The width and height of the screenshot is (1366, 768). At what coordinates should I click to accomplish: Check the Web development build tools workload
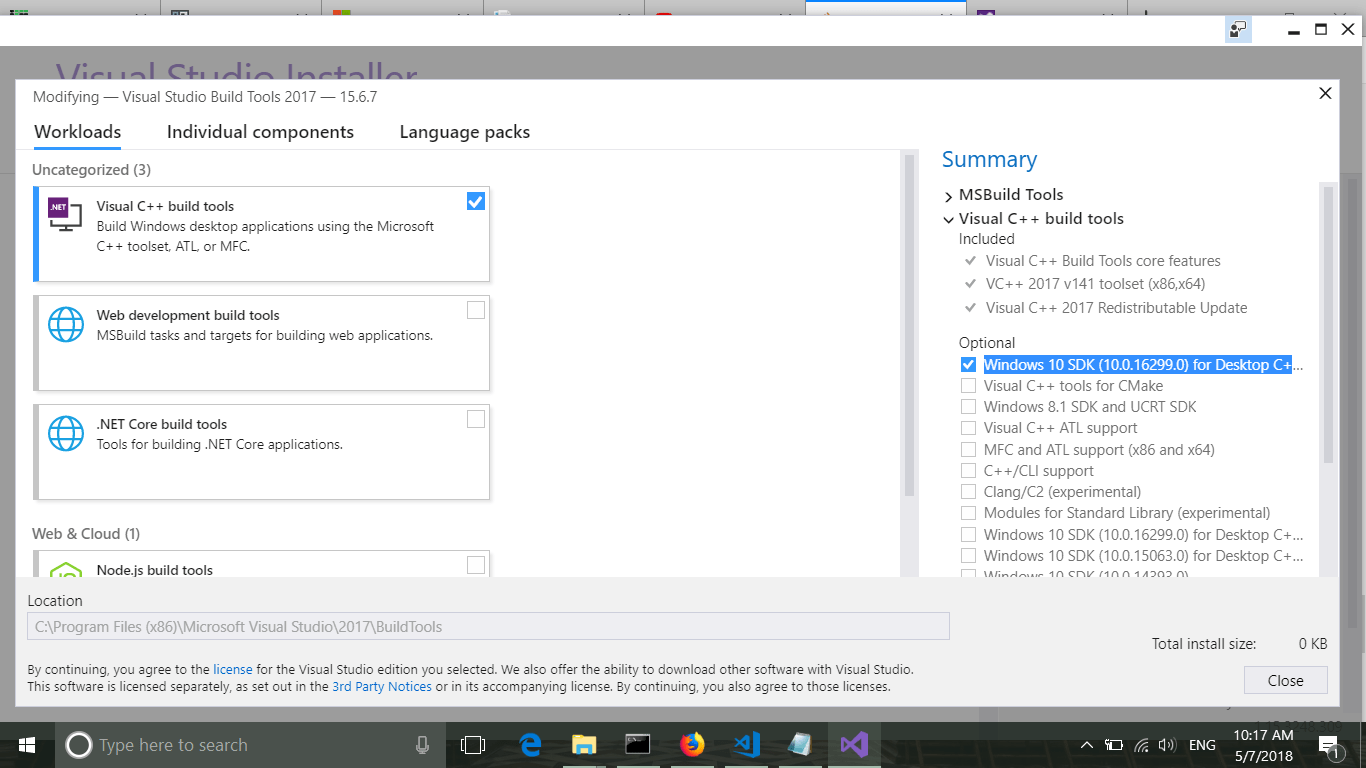(x=476, y=310)
